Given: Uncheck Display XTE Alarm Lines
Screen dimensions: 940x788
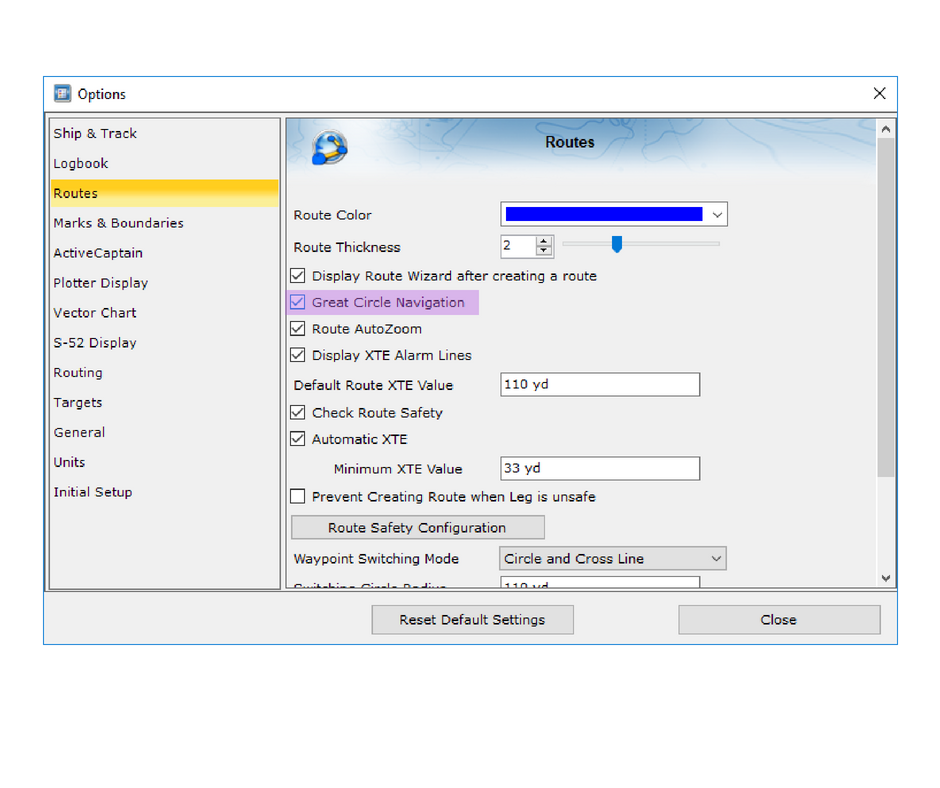Looking at the screenshot, I should (298, 355).
